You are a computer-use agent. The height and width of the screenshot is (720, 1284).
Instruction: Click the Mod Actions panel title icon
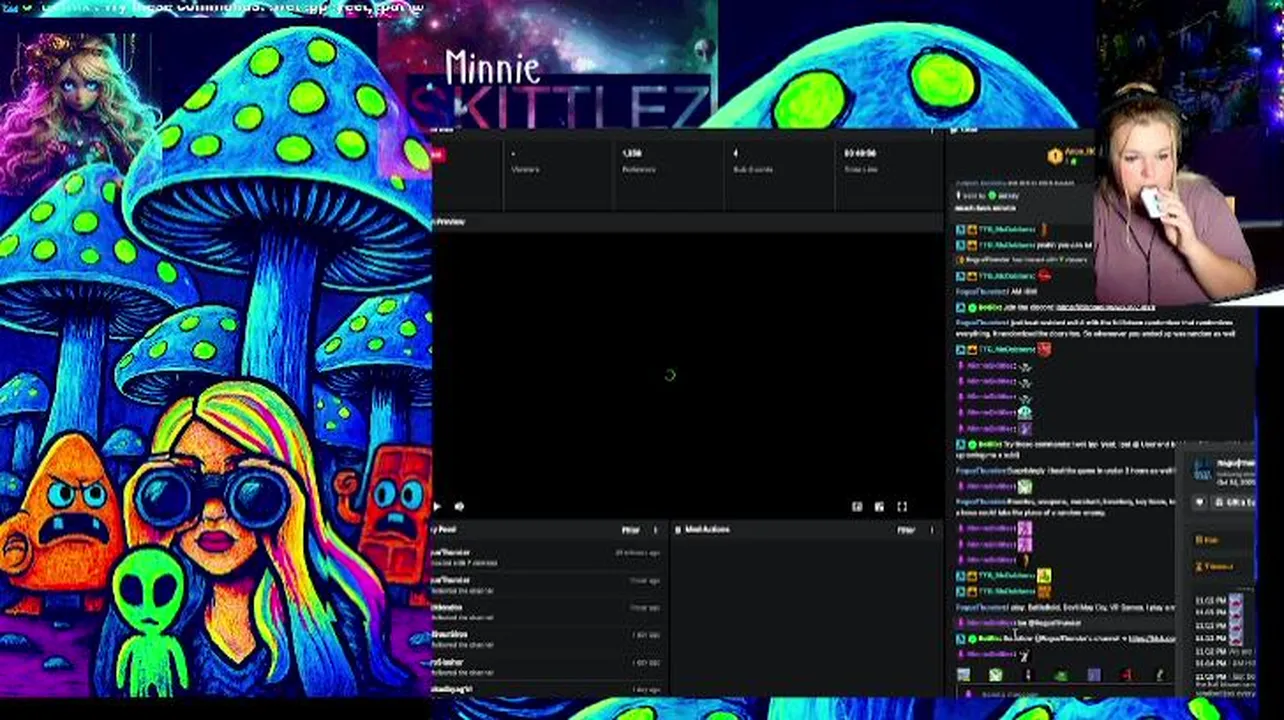(678, 530)
